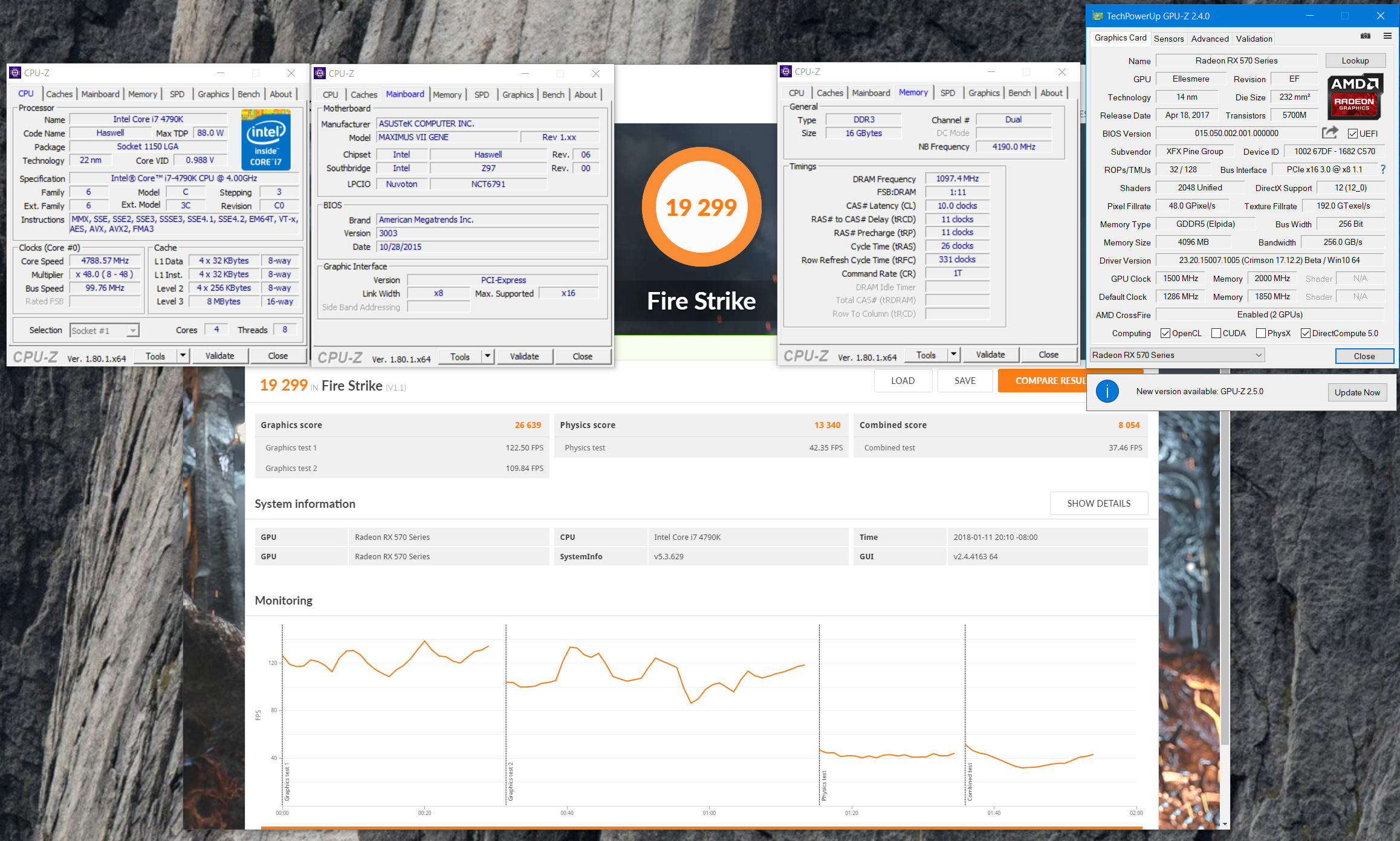Expand Tools arrow in CPU-Z Memory window

(x=954, y=355)
